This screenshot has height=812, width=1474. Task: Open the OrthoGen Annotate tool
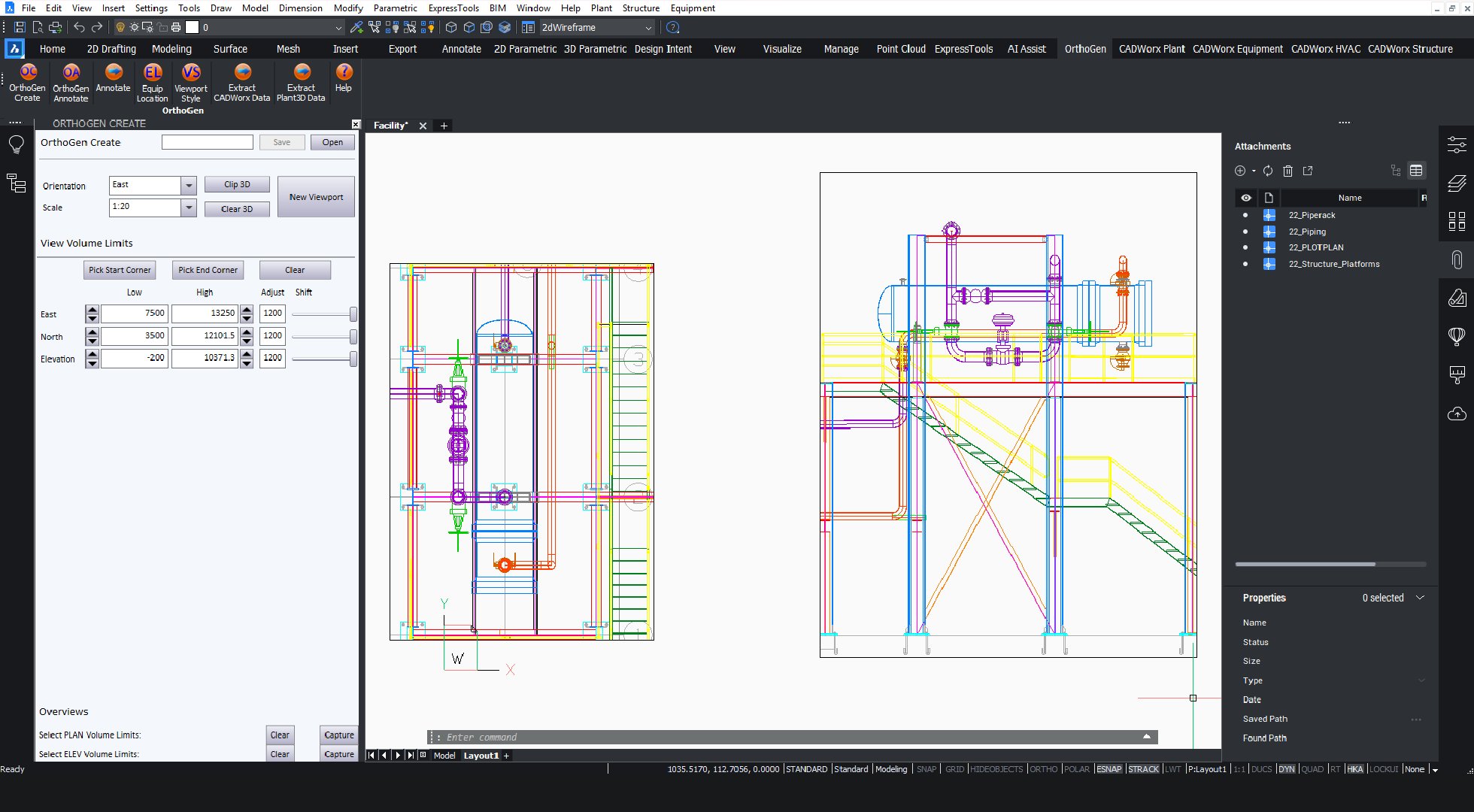70,83
